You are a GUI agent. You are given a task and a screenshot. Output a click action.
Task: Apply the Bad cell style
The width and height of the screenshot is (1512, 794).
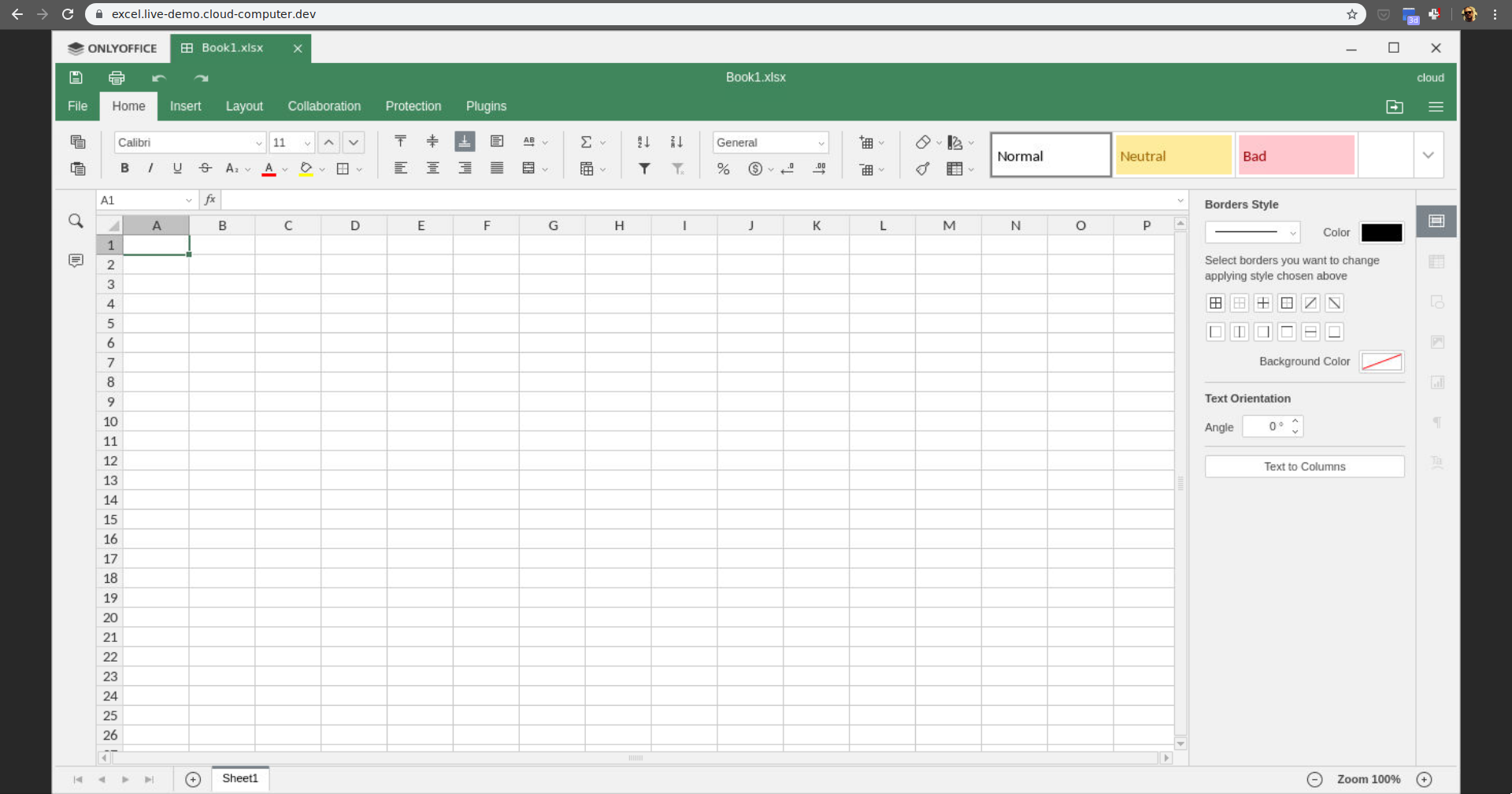[1296, 155]
